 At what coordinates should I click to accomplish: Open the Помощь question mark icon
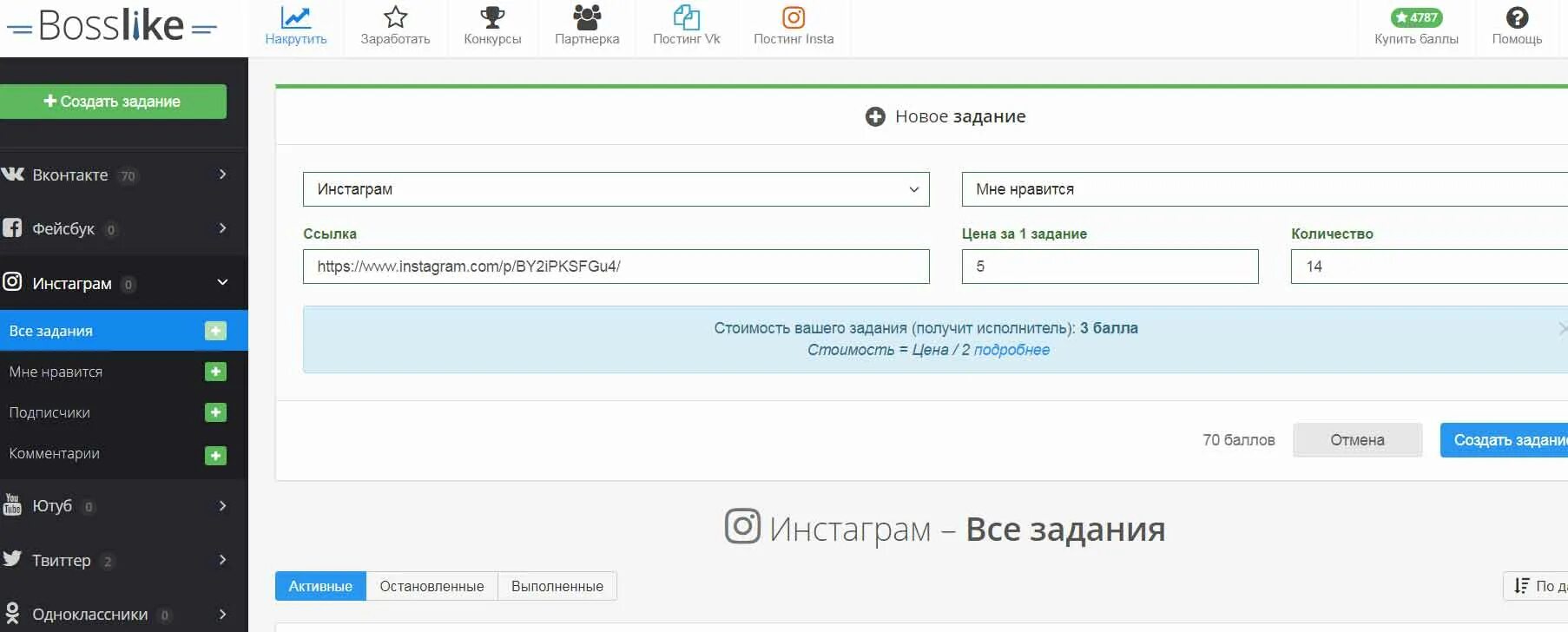[x=1517, y=17]
